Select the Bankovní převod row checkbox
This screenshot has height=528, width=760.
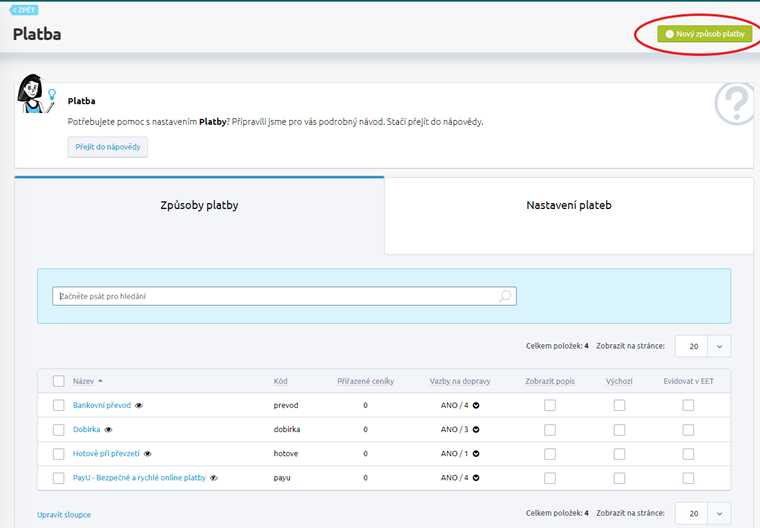pyautogui.click(x=59, y=405)
